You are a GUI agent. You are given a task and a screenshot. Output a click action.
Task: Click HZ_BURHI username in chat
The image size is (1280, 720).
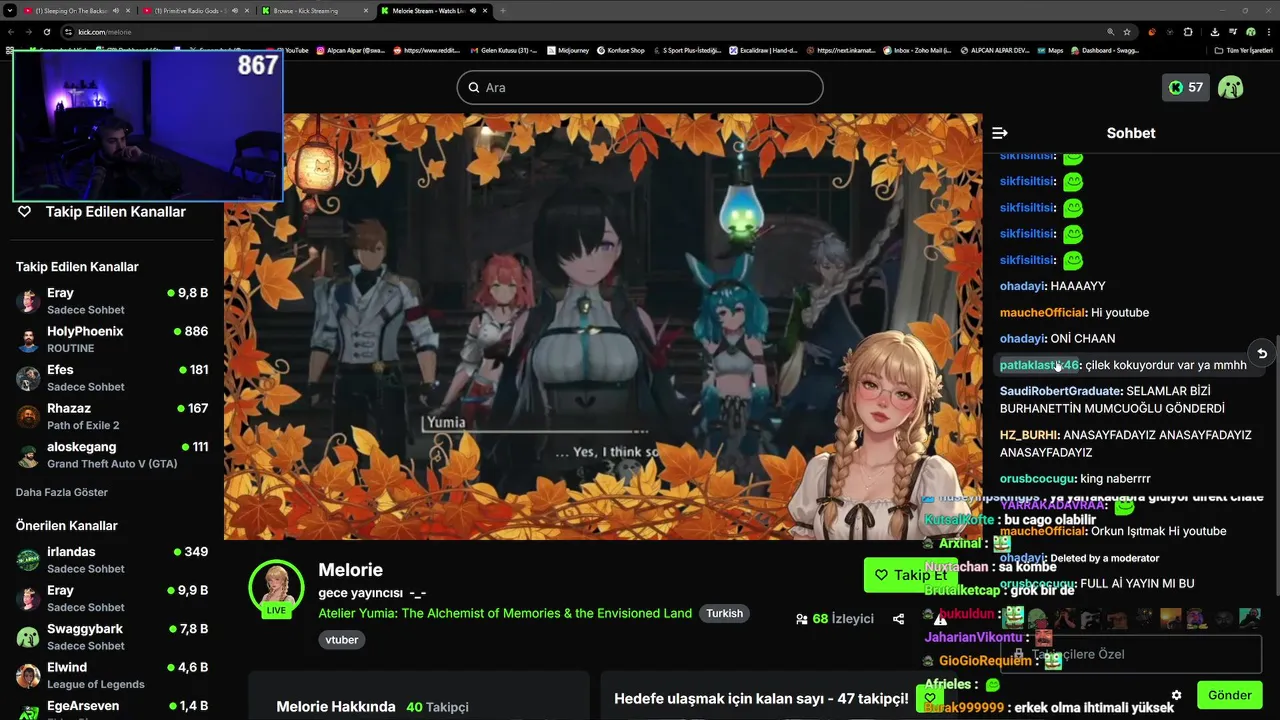1029,435
